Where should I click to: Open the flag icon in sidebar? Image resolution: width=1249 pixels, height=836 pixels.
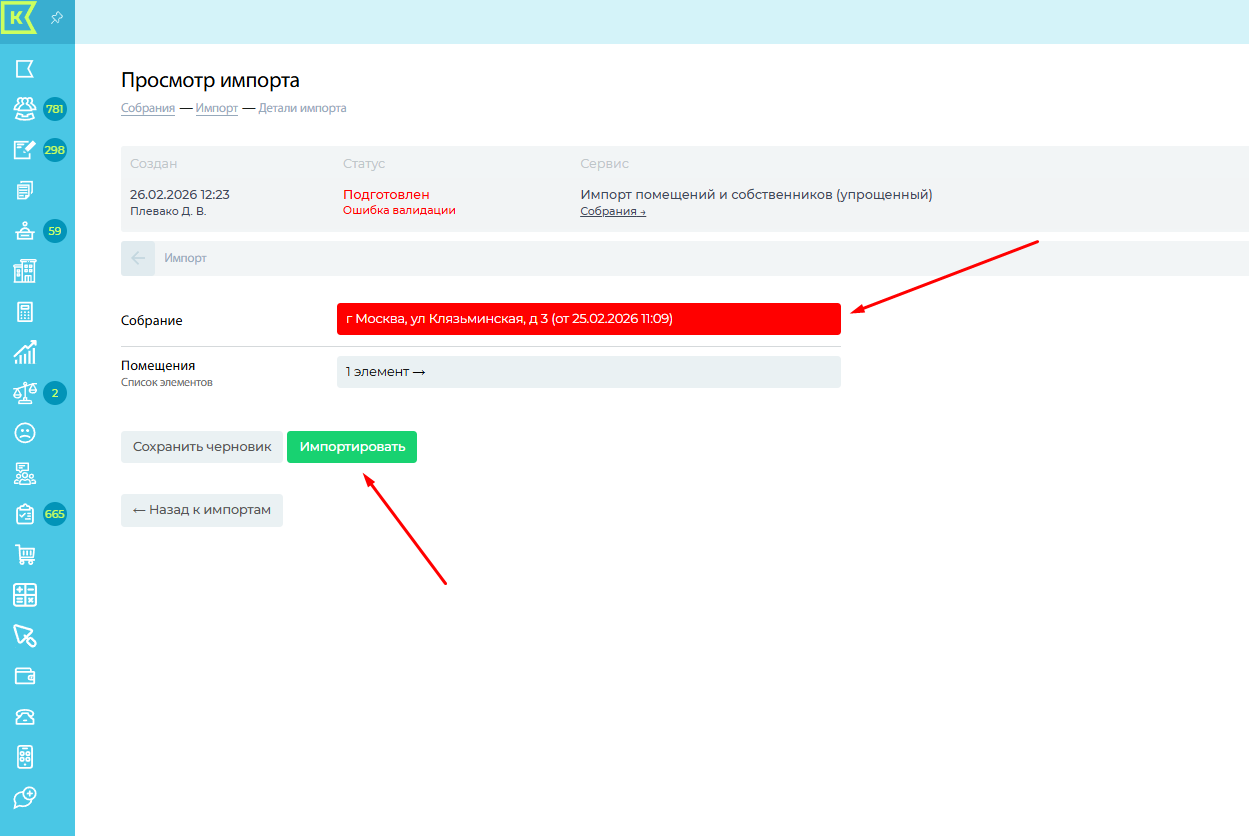point(25,68)
